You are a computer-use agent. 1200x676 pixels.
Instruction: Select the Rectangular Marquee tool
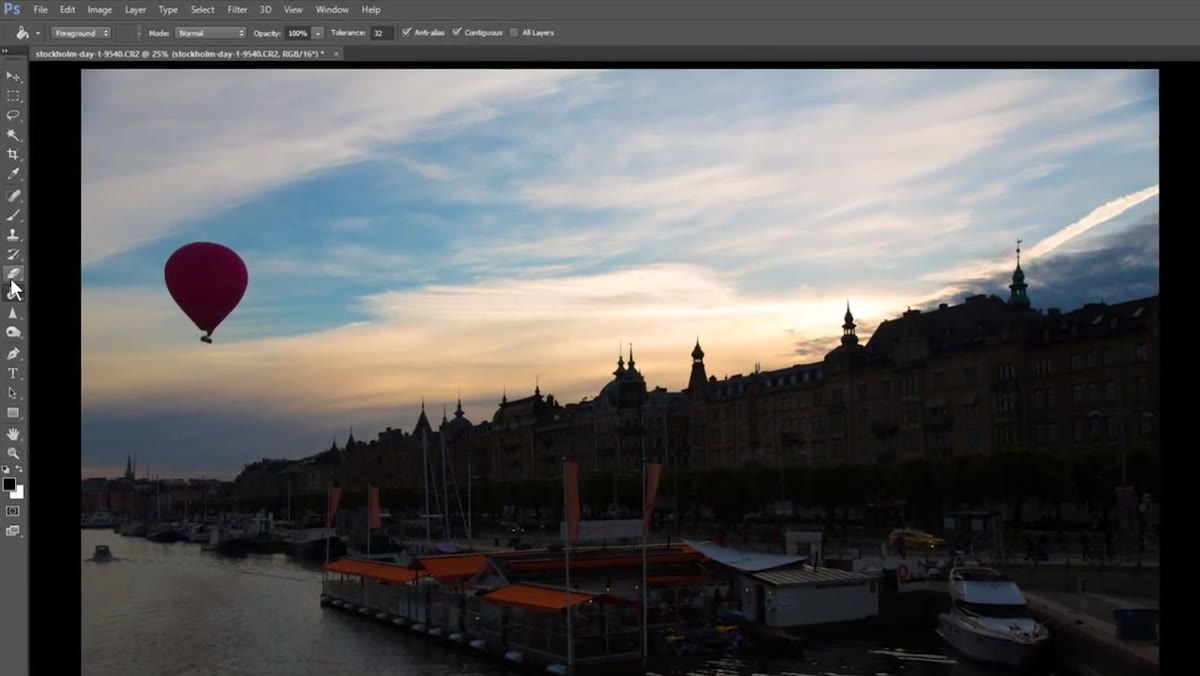click(x=13, y=96)
